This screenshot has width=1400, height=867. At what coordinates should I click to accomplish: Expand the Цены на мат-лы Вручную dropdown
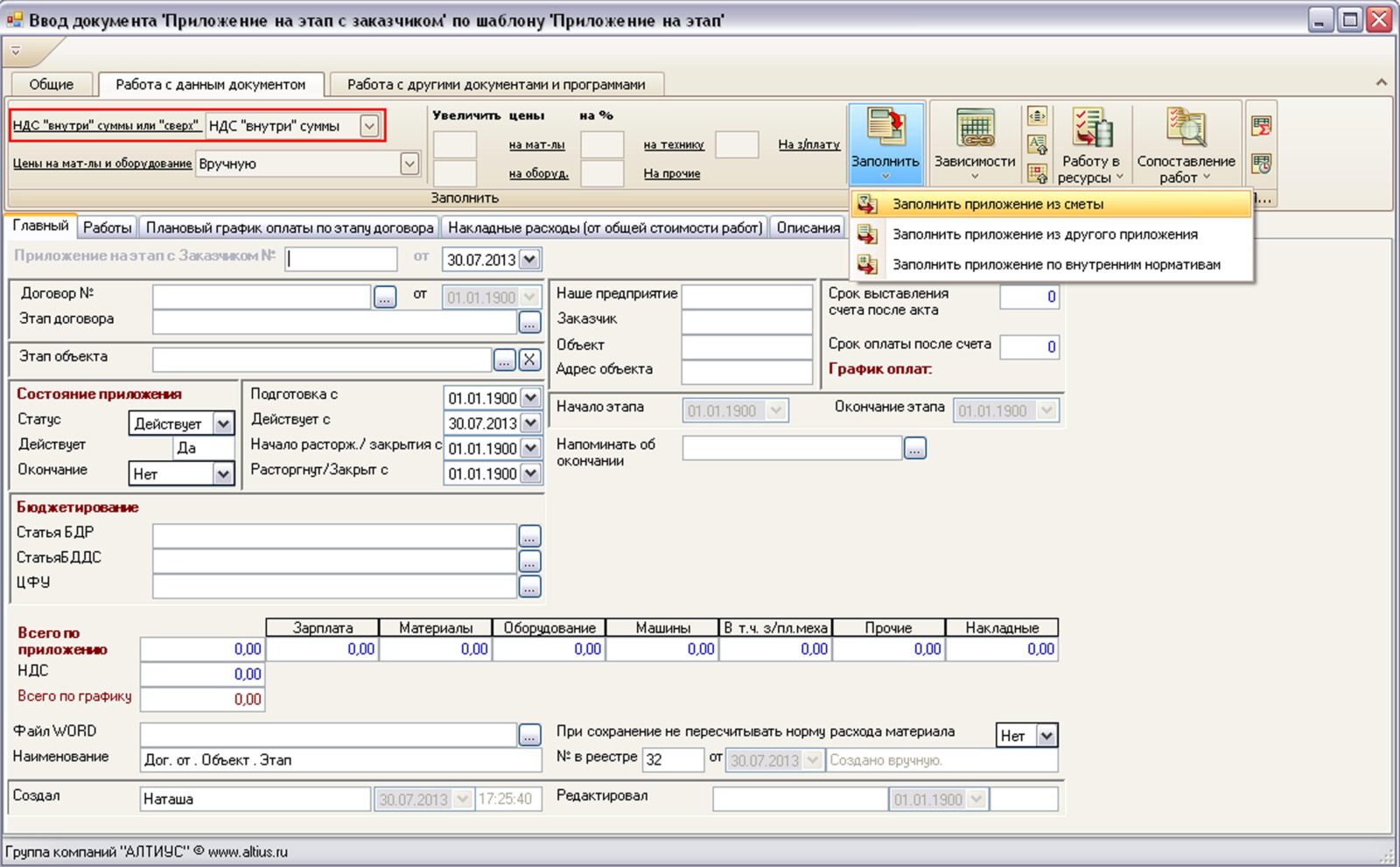coord(409,164)
